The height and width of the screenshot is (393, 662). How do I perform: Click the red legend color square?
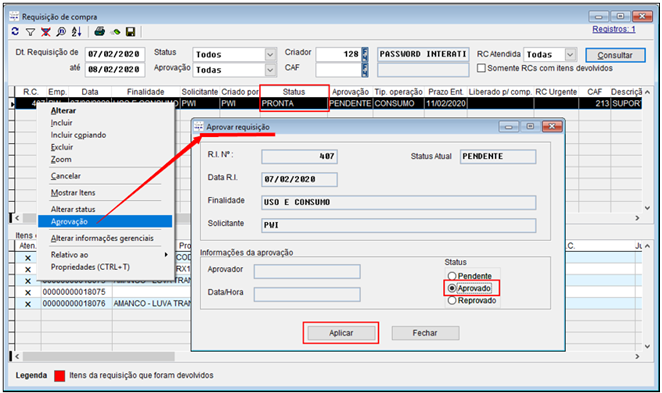(60, 376)
